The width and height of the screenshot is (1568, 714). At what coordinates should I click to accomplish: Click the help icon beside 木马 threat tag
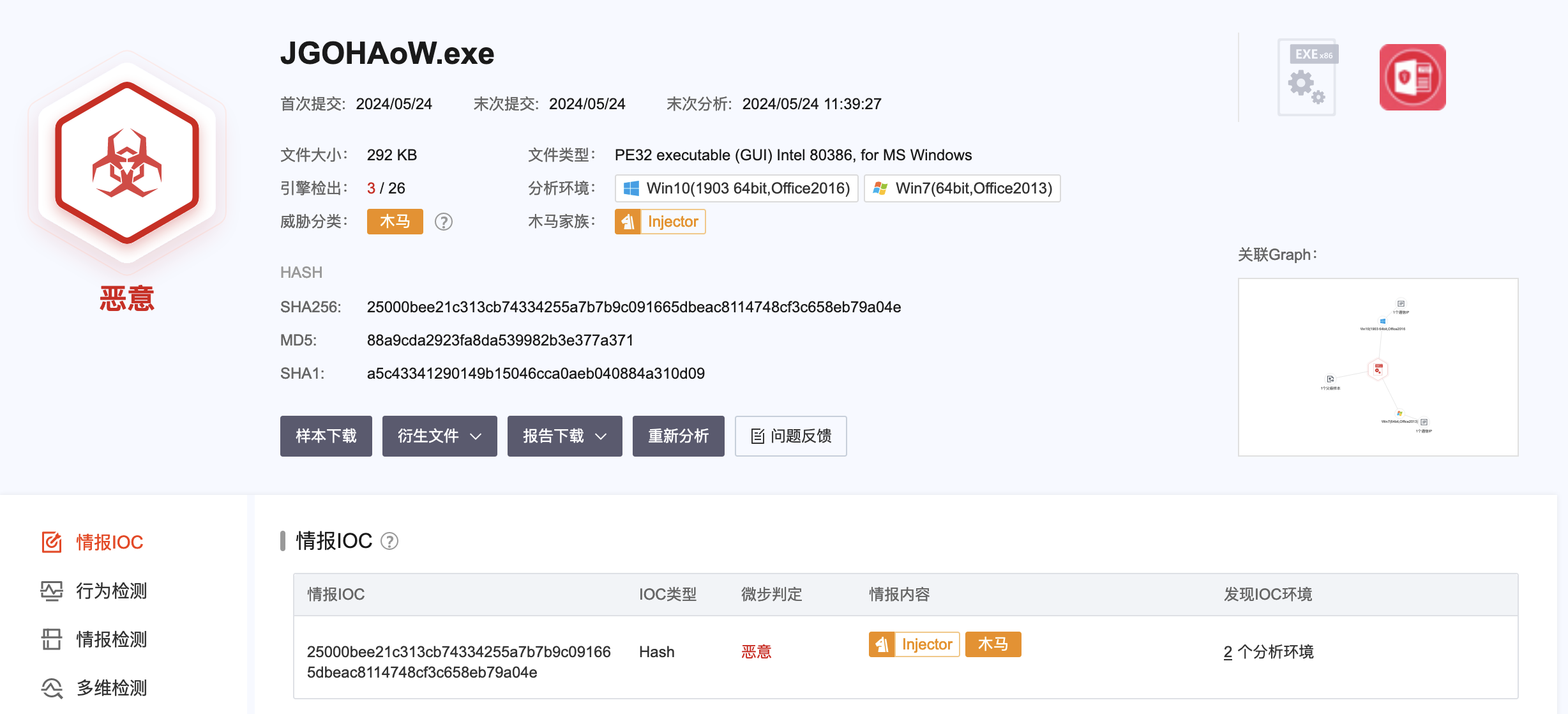point(444,222)
